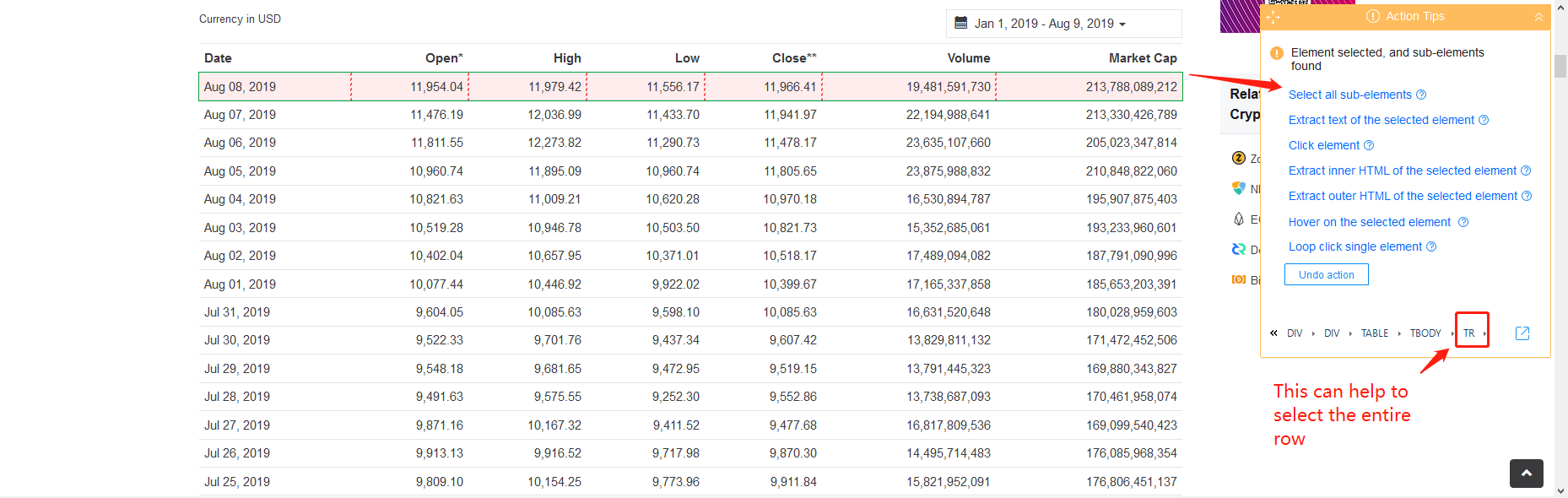The width and height of the screenshot is (1568, 498).
Task: Choose the 'Click element' action
Action: tap(1324, 145)
